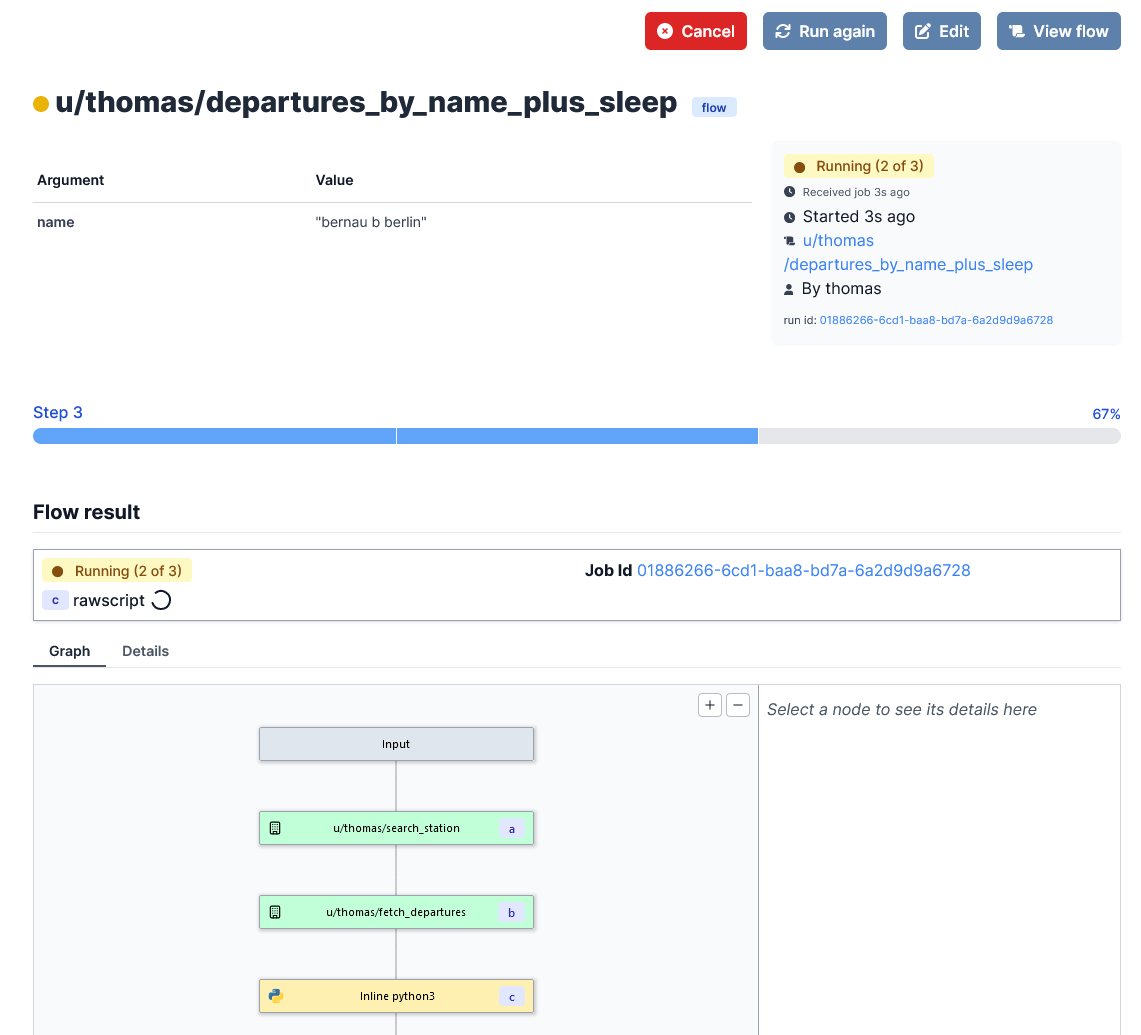Click the script icon on fetch_departures node
Image resolution: width=1141 pixels, height=1035 pixels.
pos(275,912)
